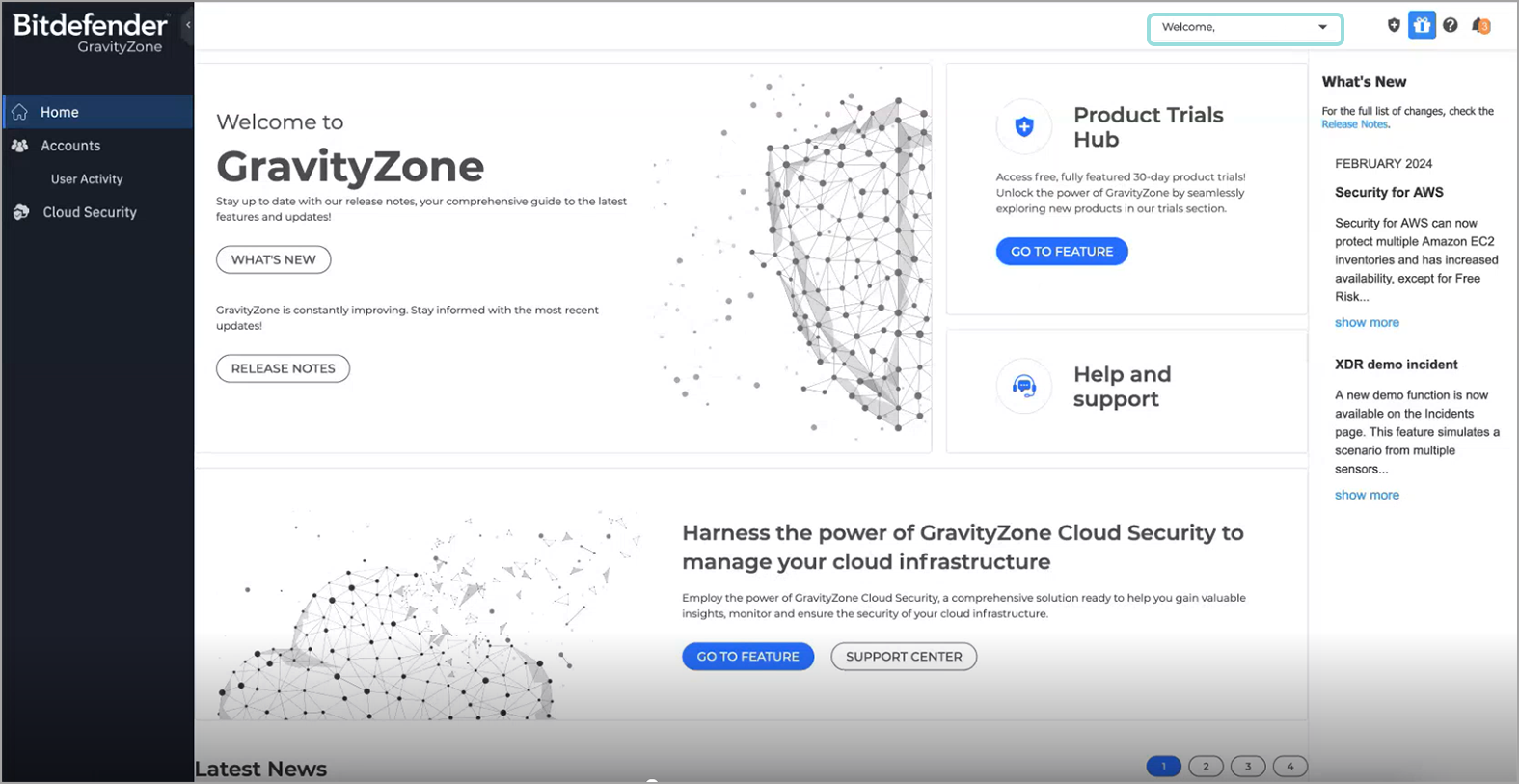Collapse the sidebar with the chevron arrow
The image size is (1519, 784).
click(188, 25)
